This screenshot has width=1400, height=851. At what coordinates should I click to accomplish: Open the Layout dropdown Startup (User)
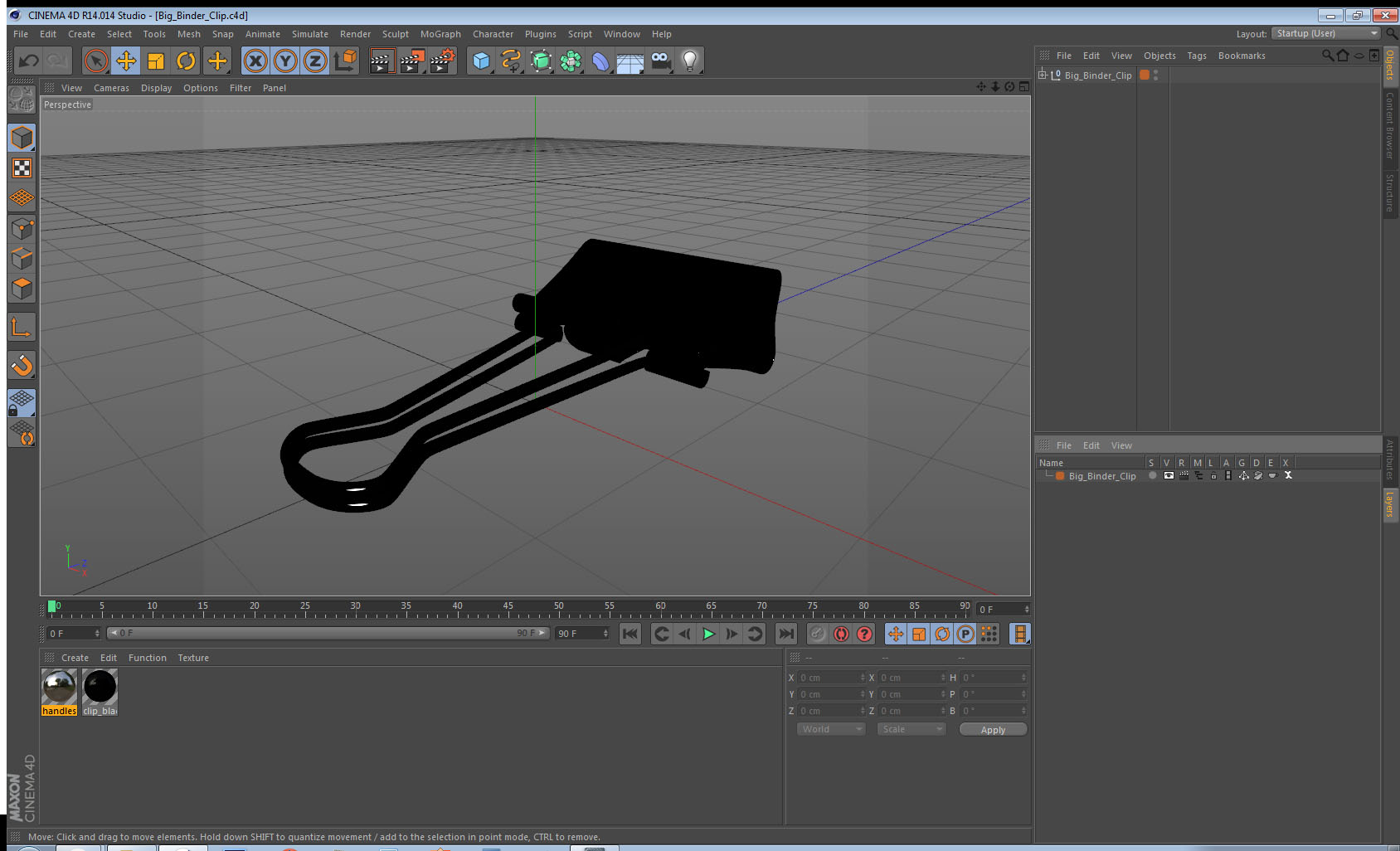point(1326,33)
